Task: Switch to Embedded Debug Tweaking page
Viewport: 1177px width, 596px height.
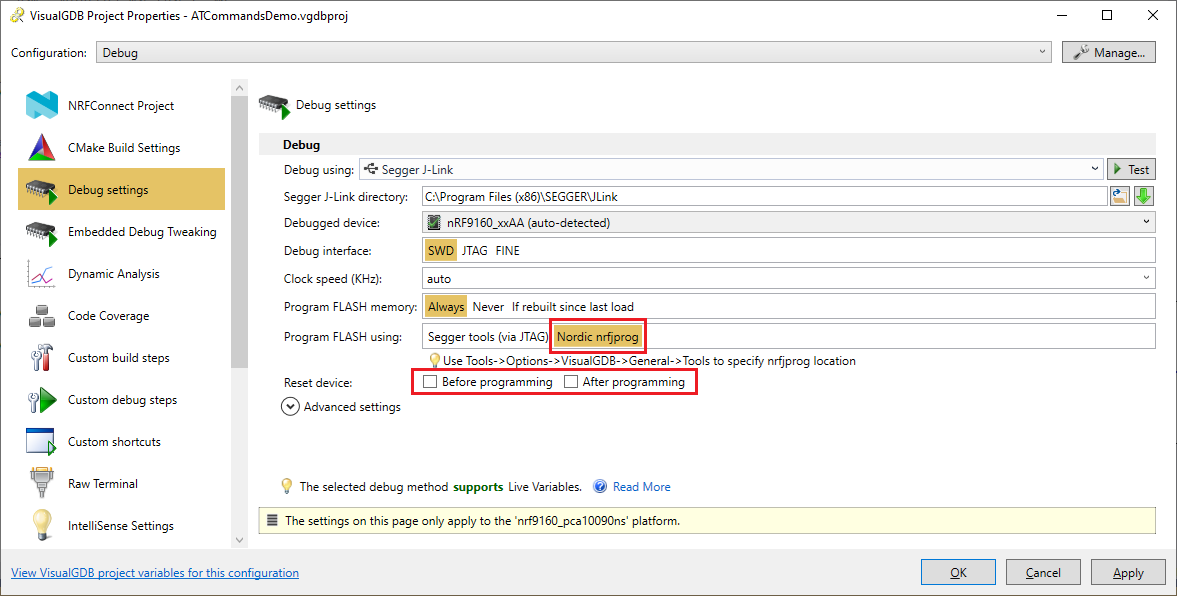Action: 121,232
